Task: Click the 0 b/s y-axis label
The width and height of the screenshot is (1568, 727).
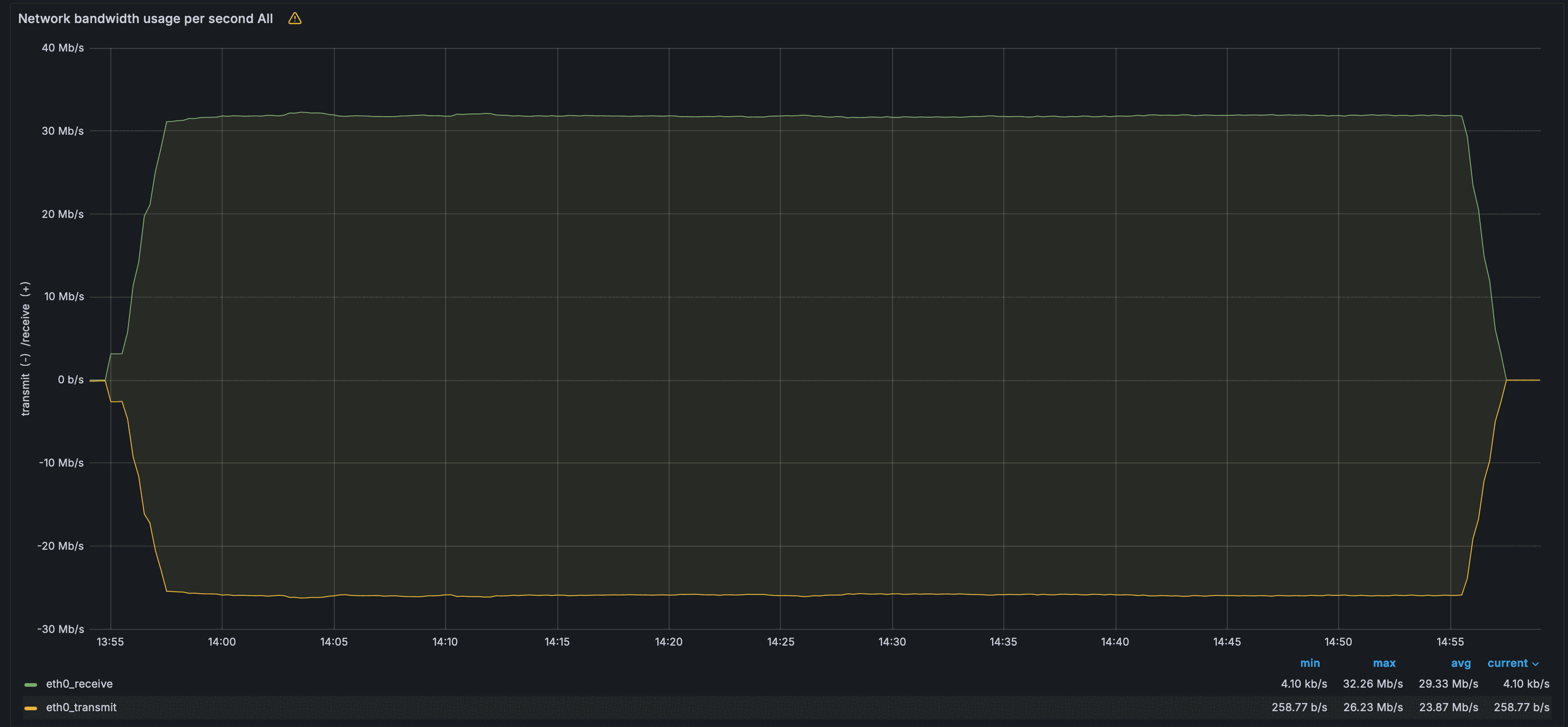Action: click(71, 380)
